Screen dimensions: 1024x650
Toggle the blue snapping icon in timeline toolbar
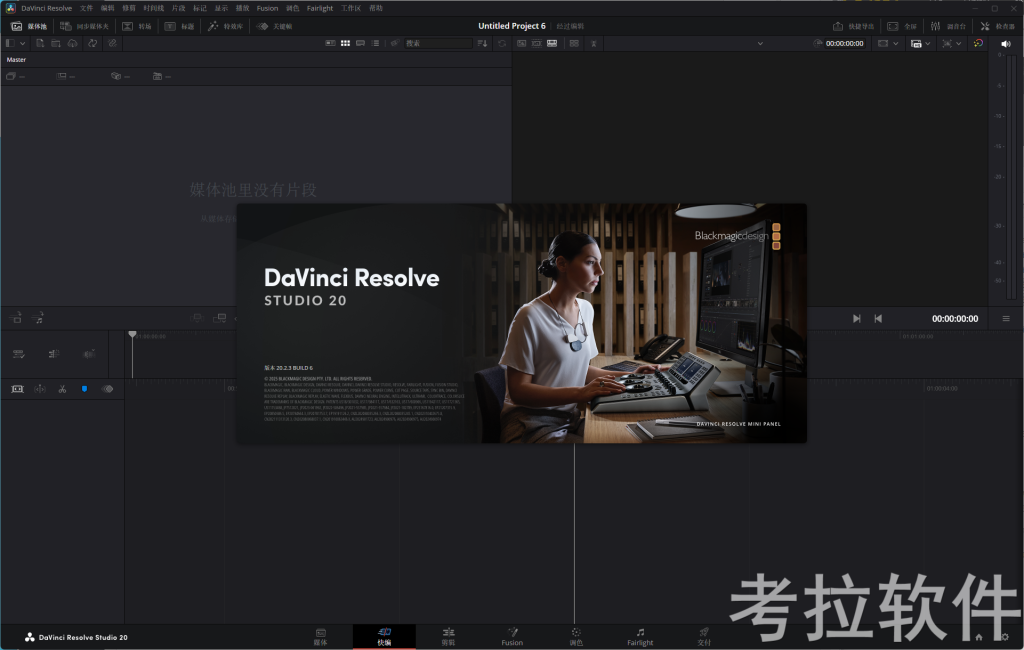[84, 388]
